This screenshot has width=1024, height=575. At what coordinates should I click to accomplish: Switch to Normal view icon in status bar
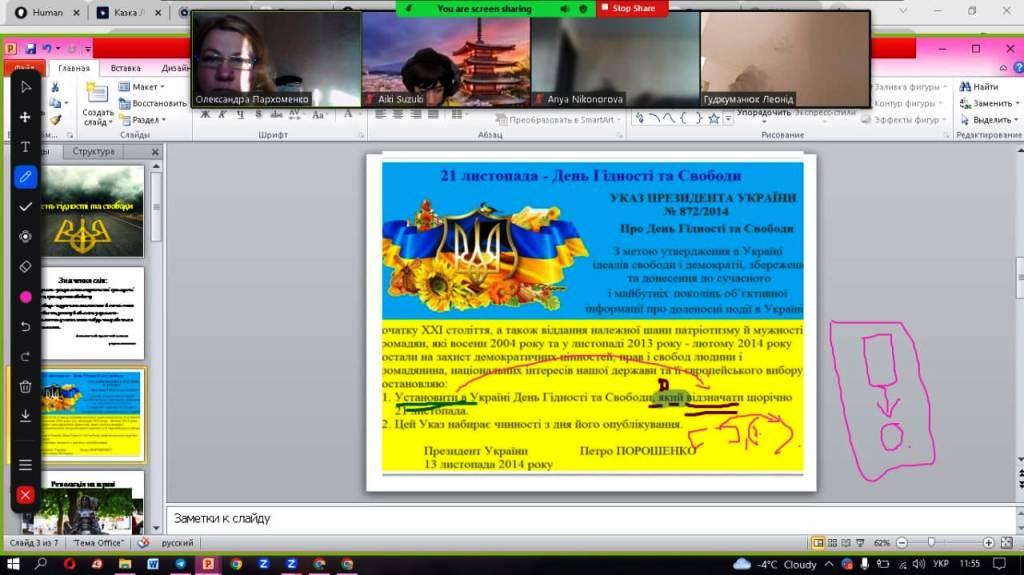tap(818, 543)
